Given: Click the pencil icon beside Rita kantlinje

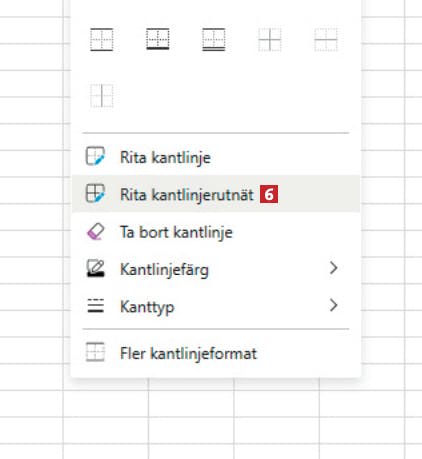Looking at the screenshot, I should point(95,156).
